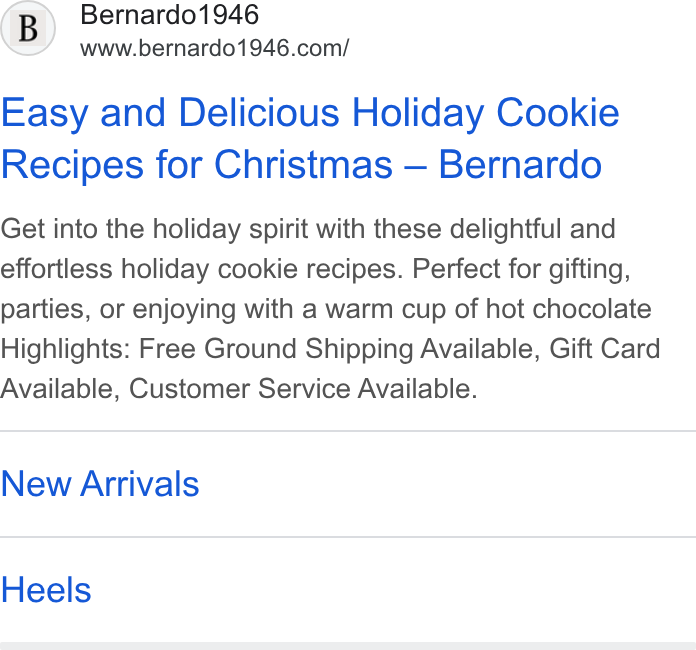Click the 'parties, or enjoying' description line
The width and height of the screenshot is (696, 650).
[118, 309]
